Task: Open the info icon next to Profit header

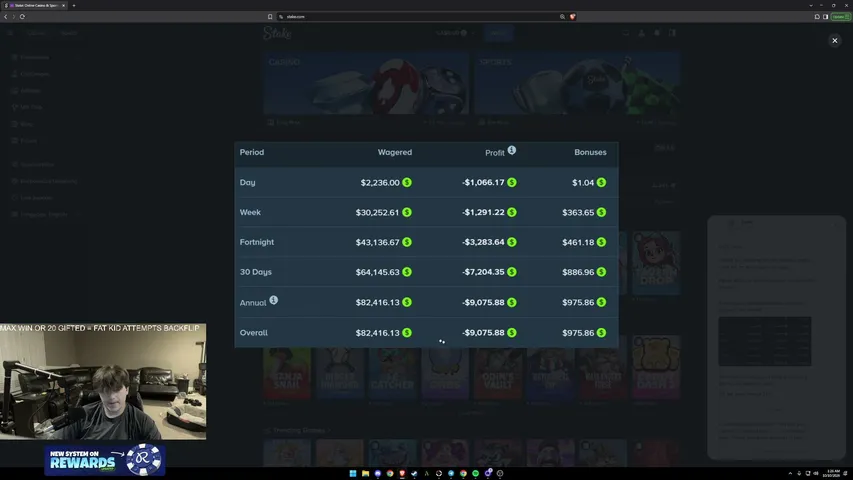Action: 512,150
